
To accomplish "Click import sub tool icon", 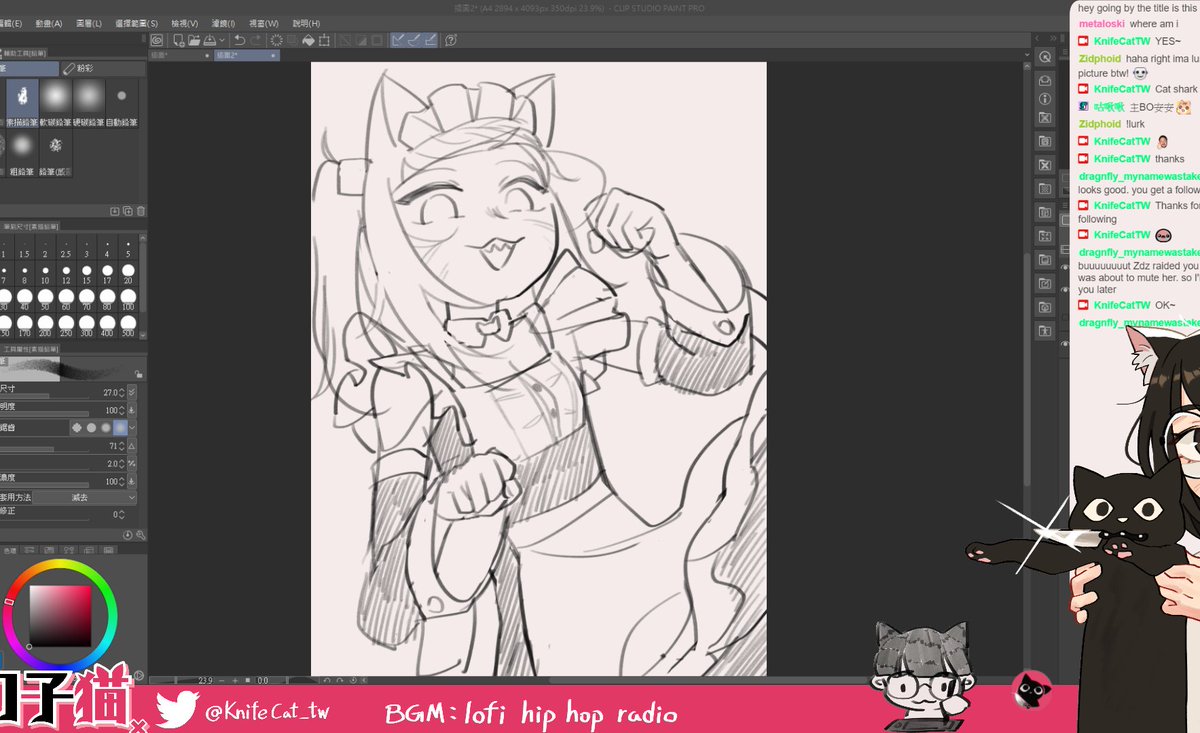I will 115,211.
